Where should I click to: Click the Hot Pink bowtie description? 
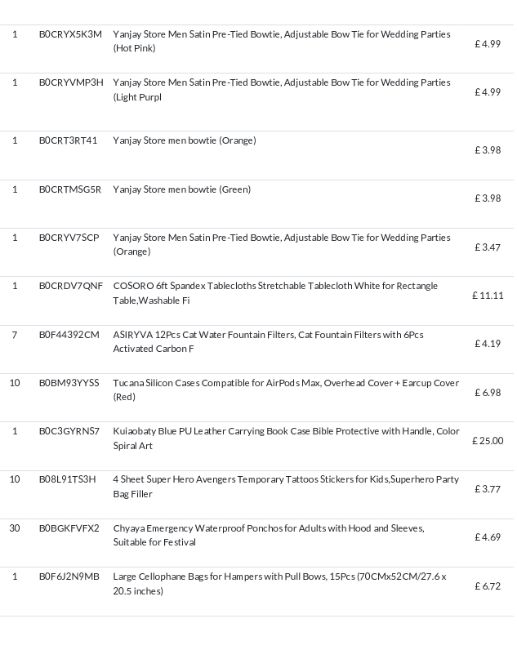[x=282, y=41]
